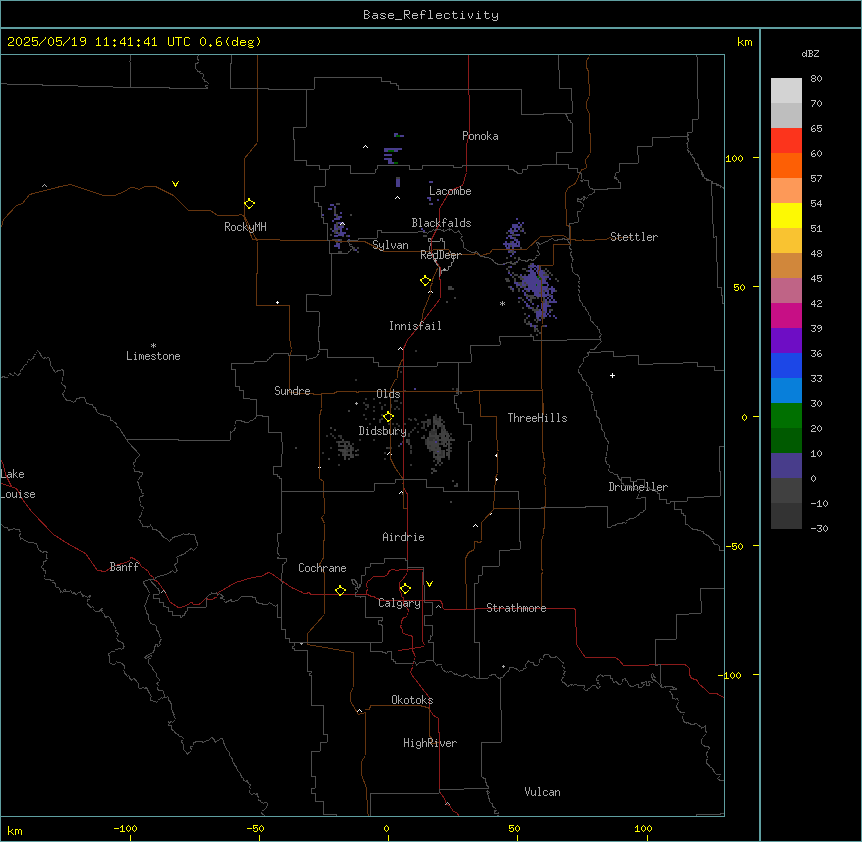Click the Banff label

tap(124, 567)
